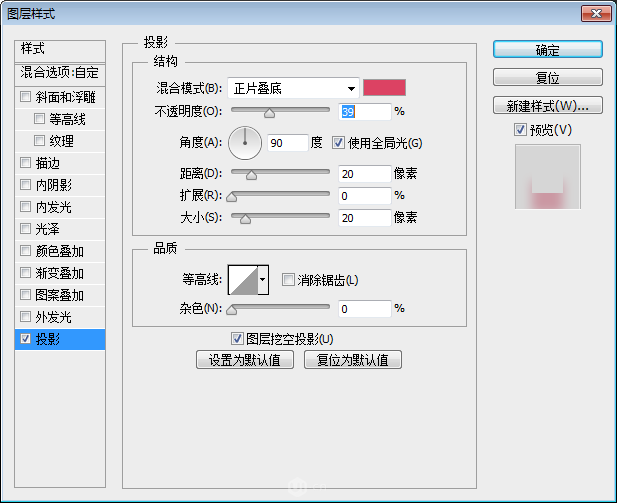Image resolution: width=617 pixels, height=503 pixels.
Task: Click the 不透明度 slider handle
Action: pyautogui.click(x=270, y=113)
